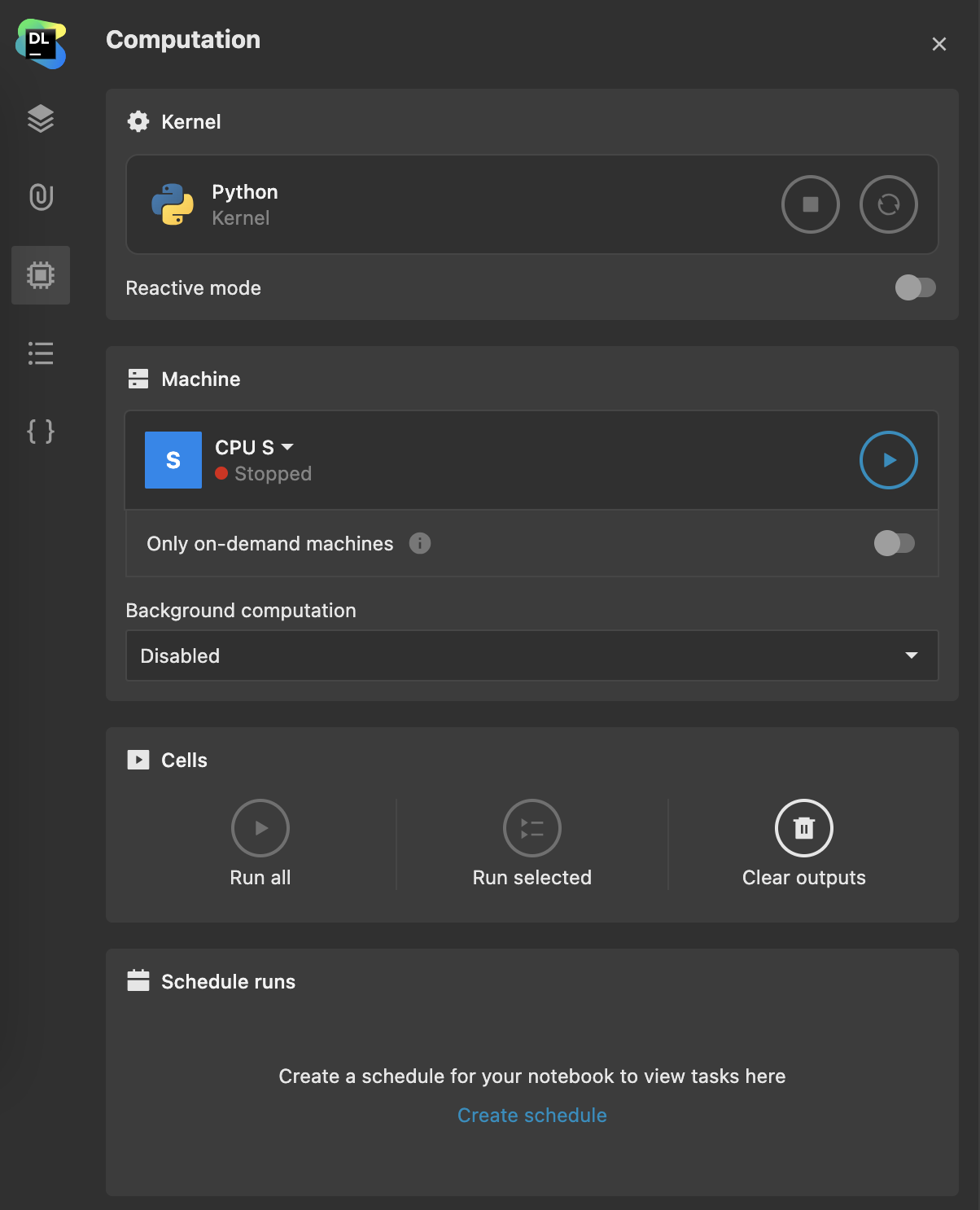Select the attached files sidebar icon

(x=41, y=196)
